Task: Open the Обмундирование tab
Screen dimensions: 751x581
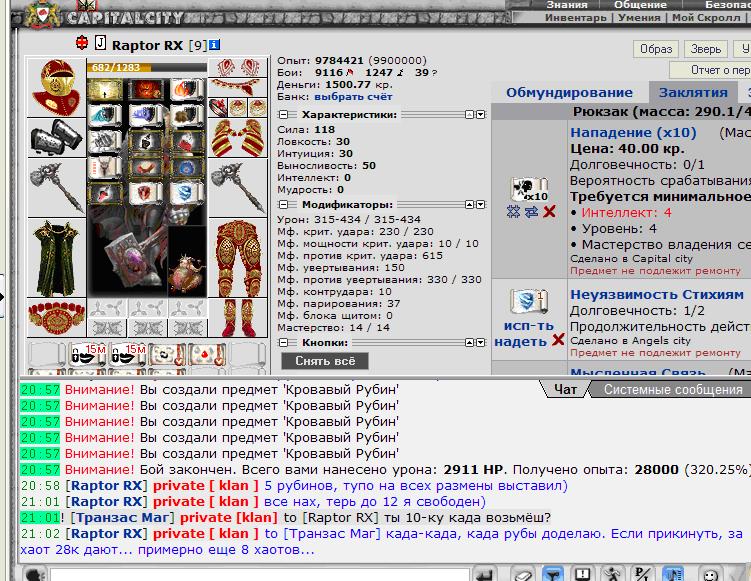Action: tap(569, 92)
